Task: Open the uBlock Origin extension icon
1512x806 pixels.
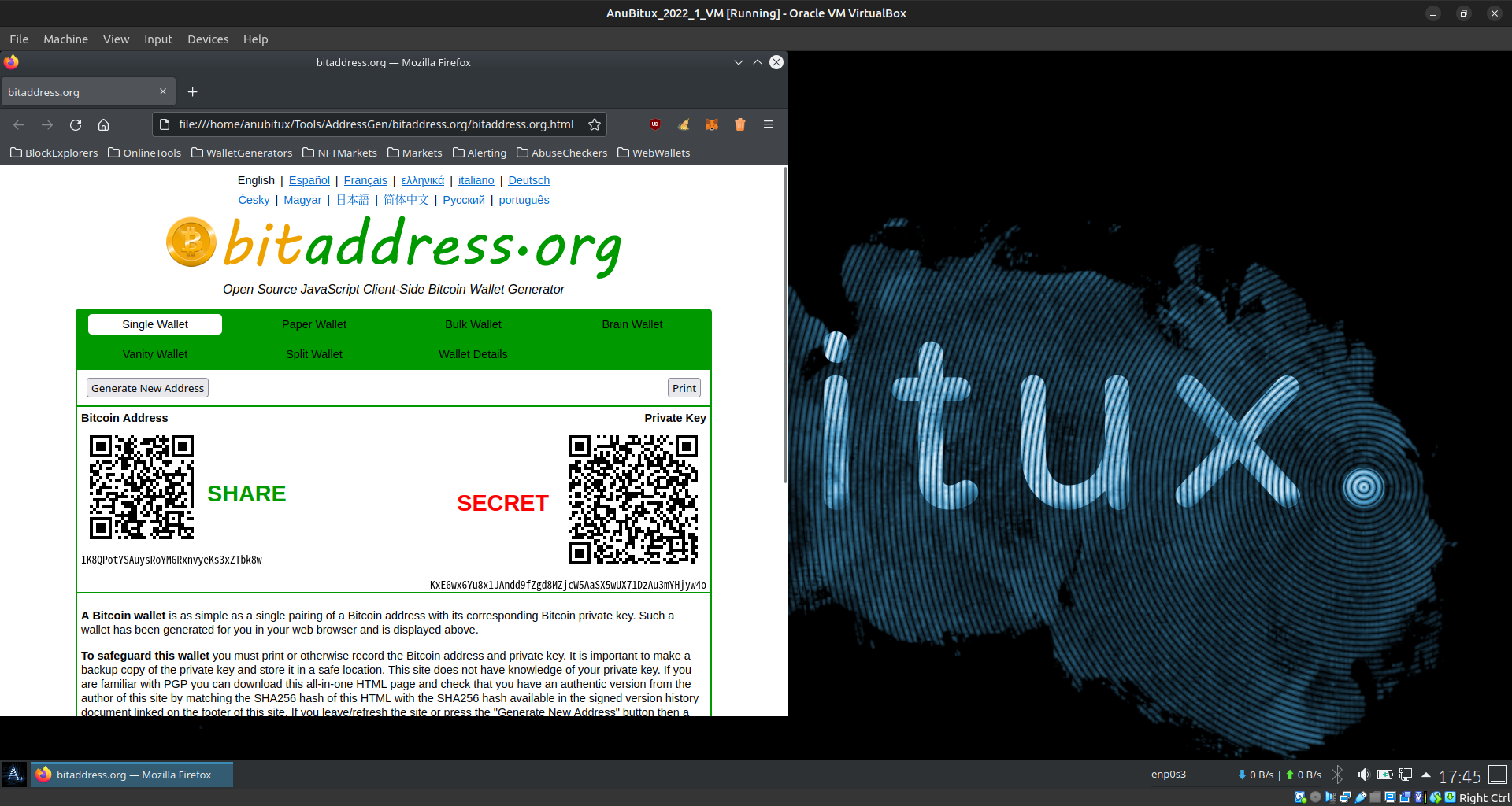Action: coord(655,124)
